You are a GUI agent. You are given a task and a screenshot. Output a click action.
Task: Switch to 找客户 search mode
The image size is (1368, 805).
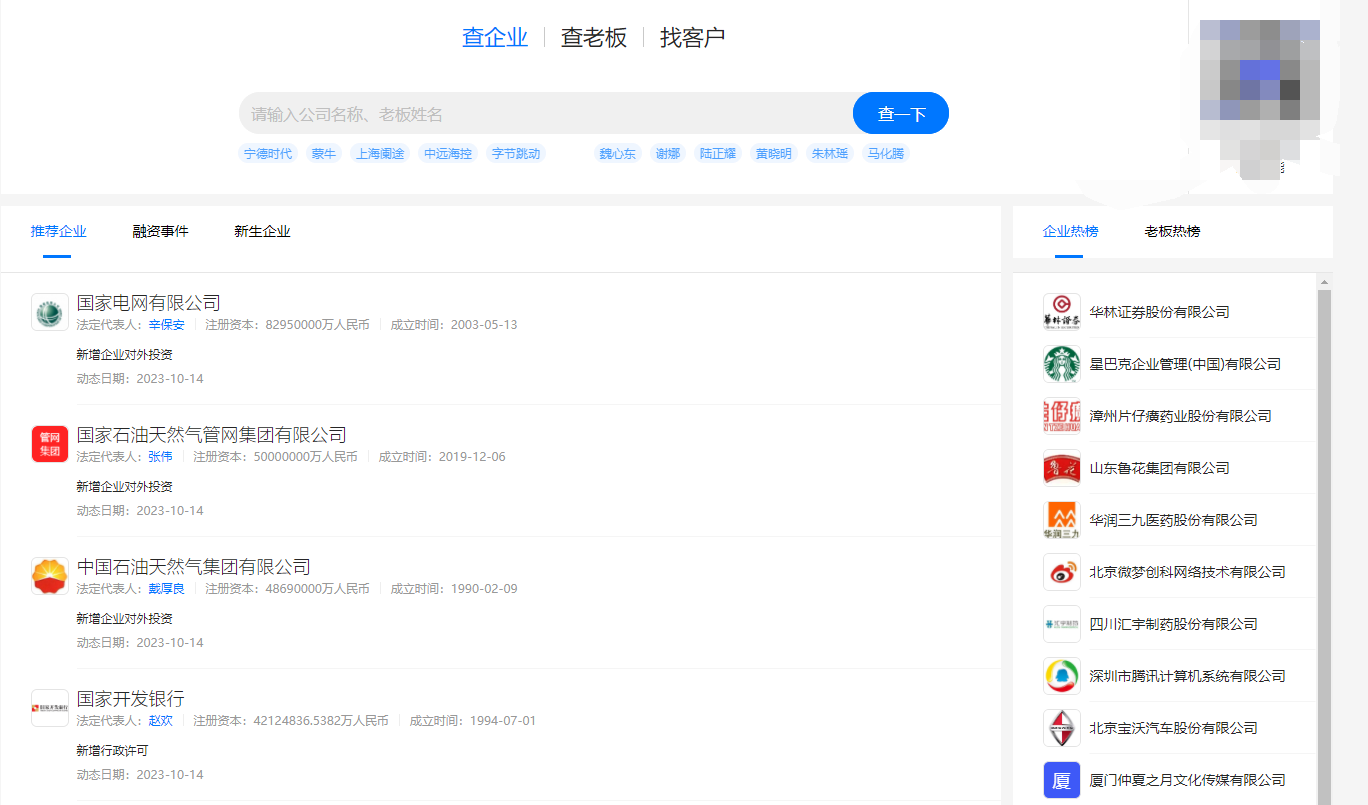click(693, 38)
